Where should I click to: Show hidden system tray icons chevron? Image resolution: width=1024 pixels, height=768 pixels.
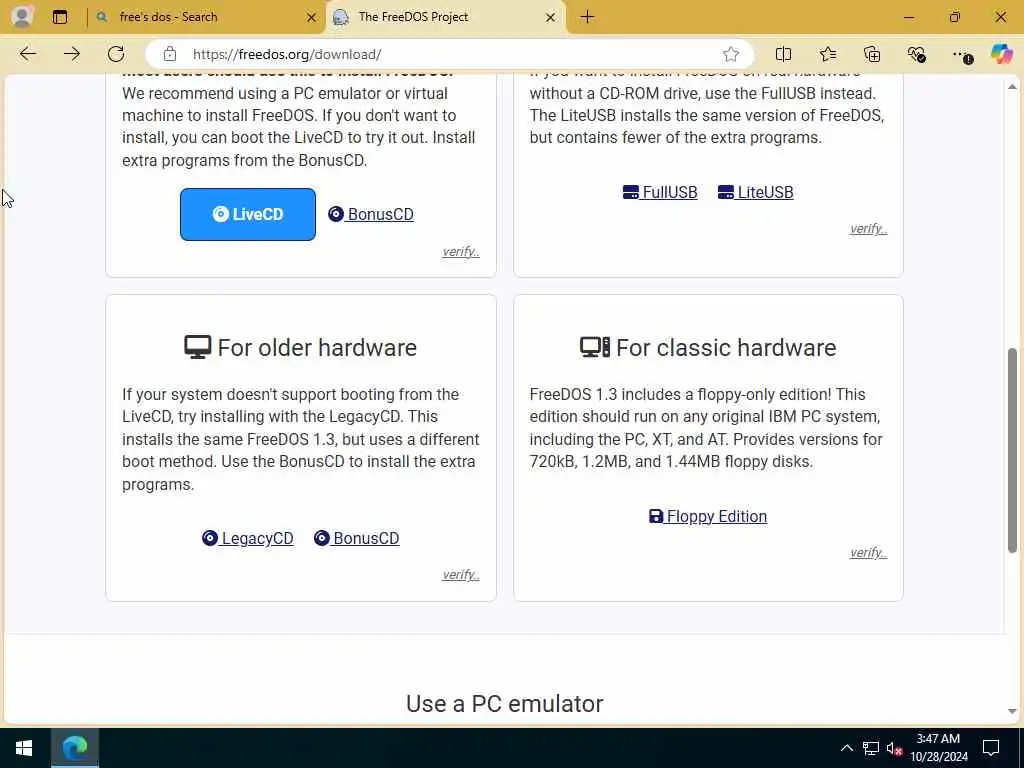(x=846, y=748)
